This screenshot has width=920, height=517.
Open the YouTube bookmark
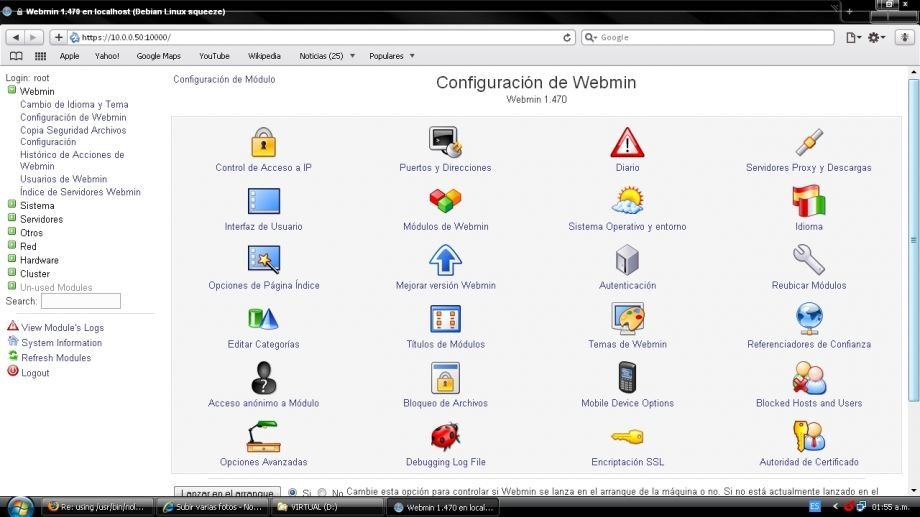(x=214, y=56)
